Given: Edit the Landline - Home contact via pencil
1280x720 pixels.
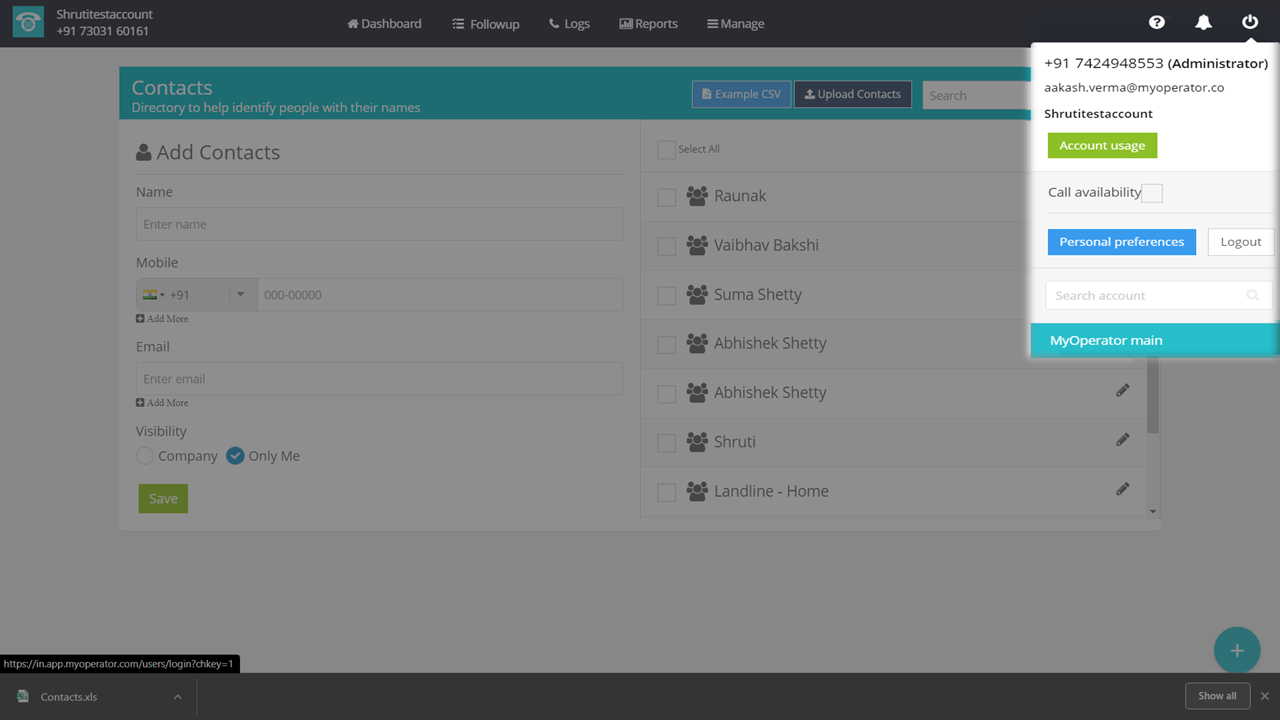Looking at the screenshot, I should [x=1122, y=489].
